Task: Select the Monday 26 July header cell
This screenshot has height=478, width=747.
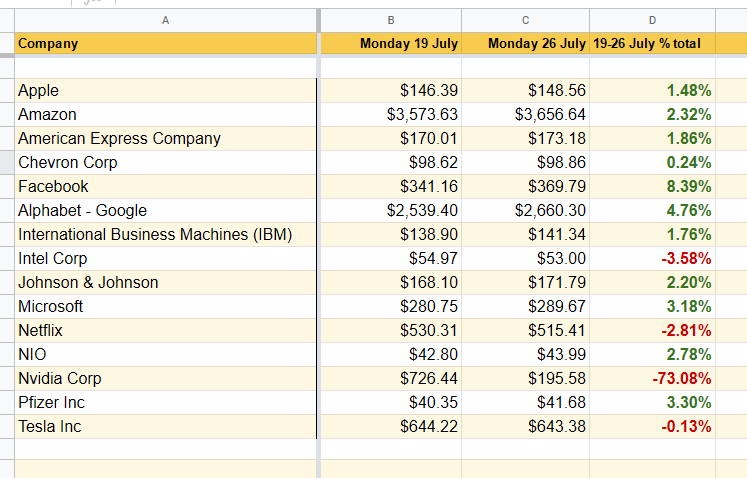Action: (525, 43)
